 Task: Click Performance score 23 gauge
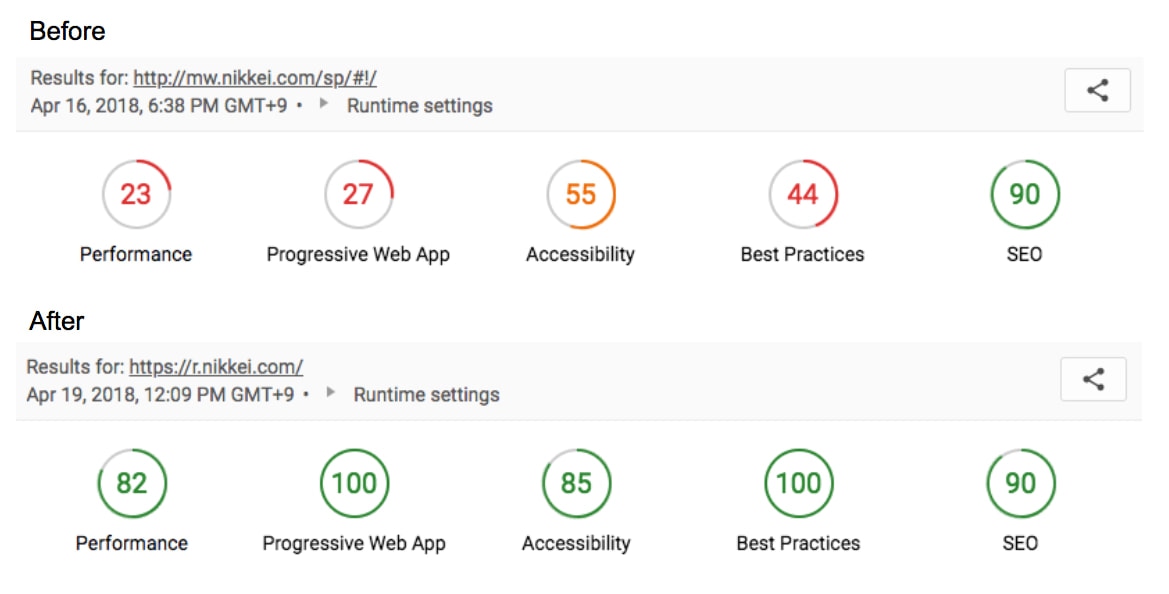136,194
